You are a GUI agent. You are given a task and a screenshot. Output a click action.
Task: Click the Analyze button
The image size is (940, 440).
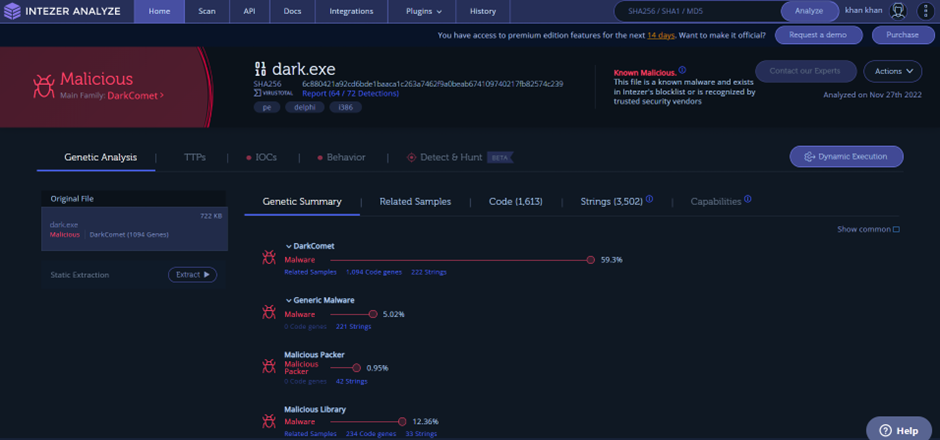[x=809, y=11]
